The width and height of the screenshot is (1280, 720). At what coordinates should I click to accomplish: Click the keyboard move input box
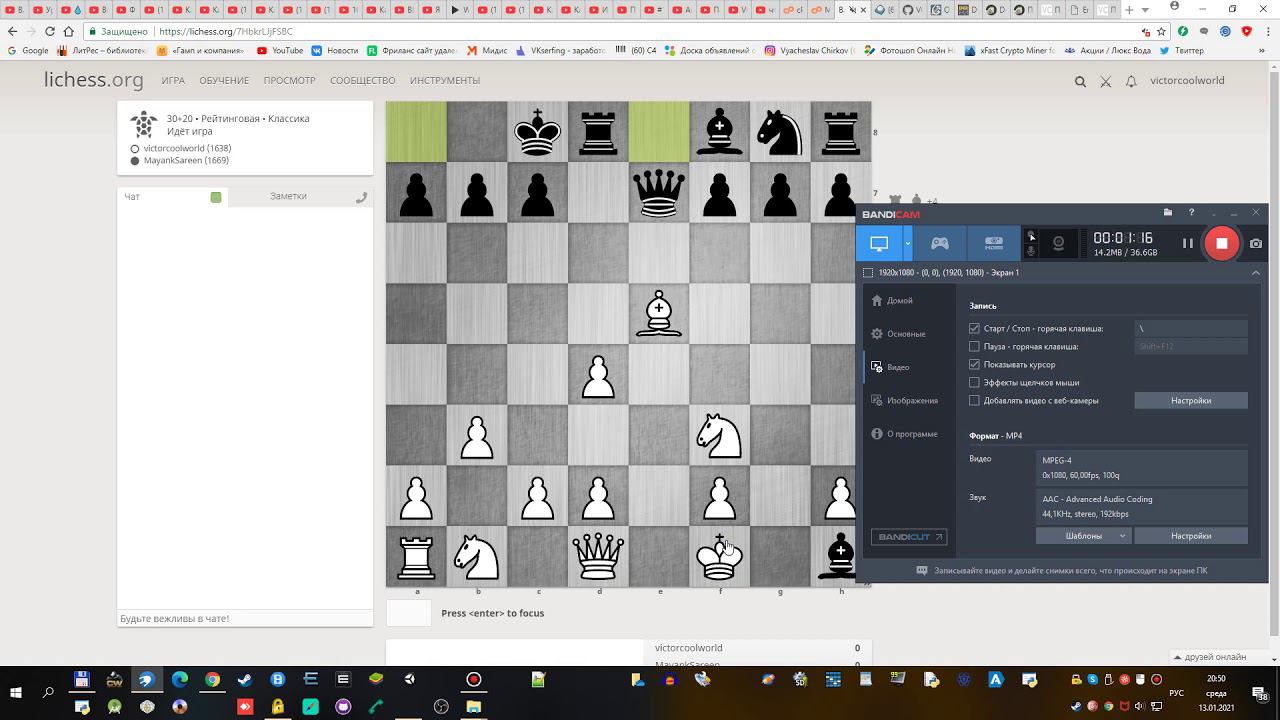click(409, 613)
